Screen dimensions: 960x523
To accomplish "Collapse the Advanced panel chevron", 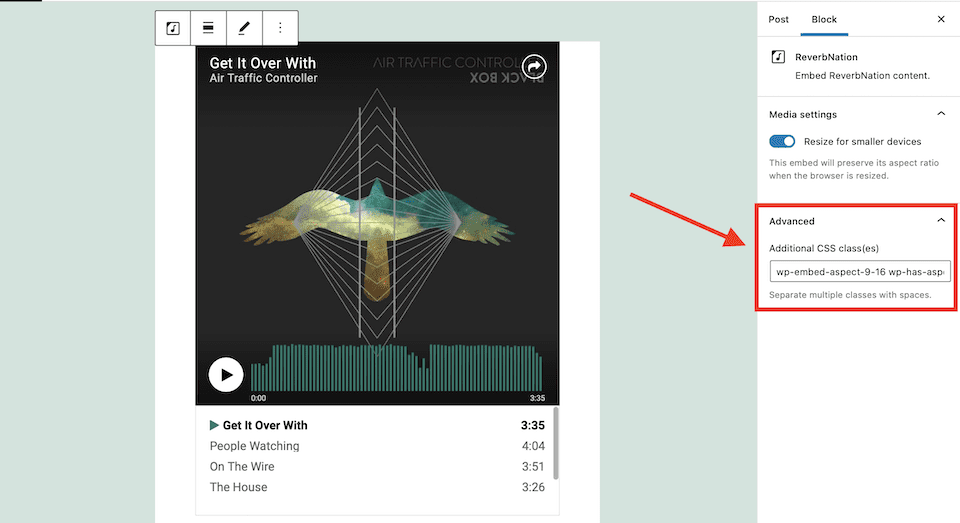I will pos(941,220).
